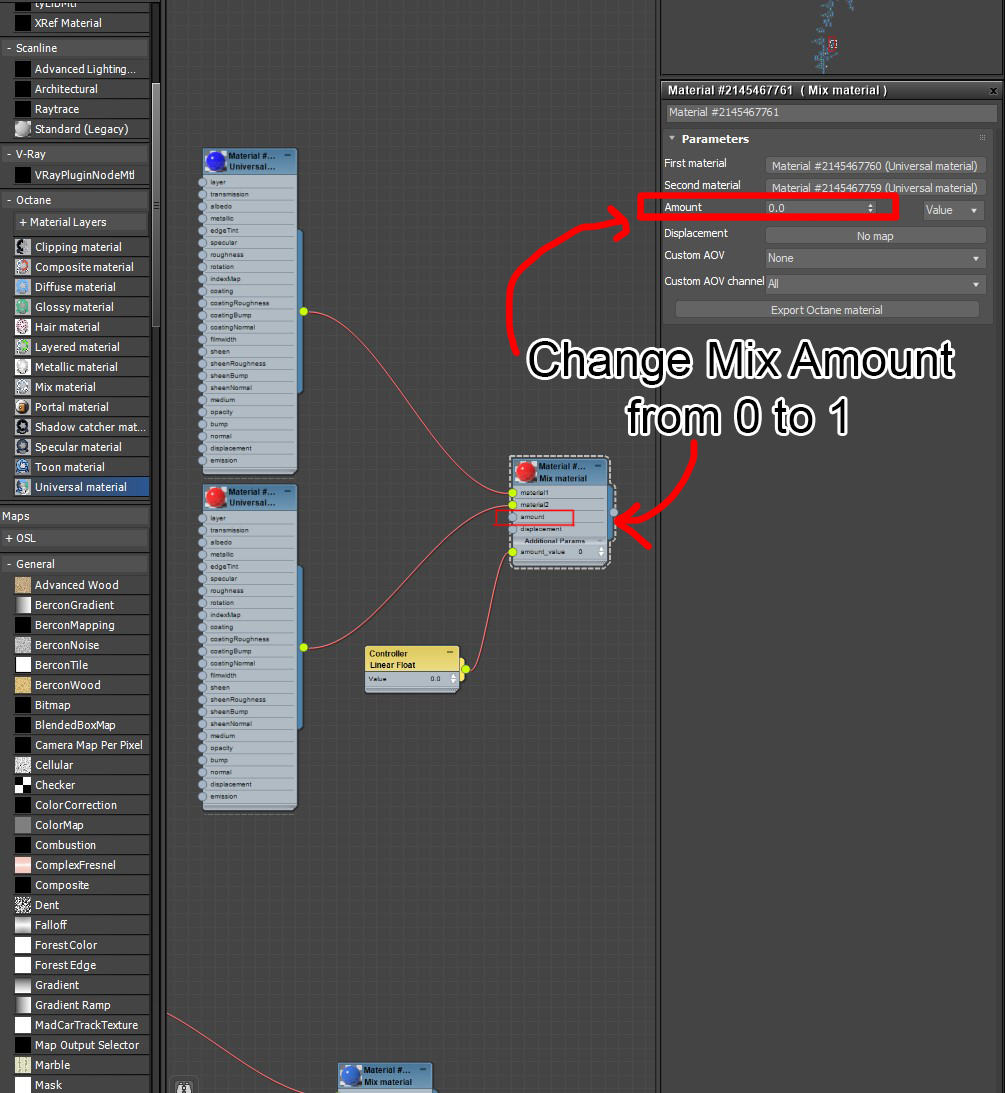This screenshot has width=1005, height=1093.
Task: Click the Falloff map swatch icon
Action: (x=23, y=925)
